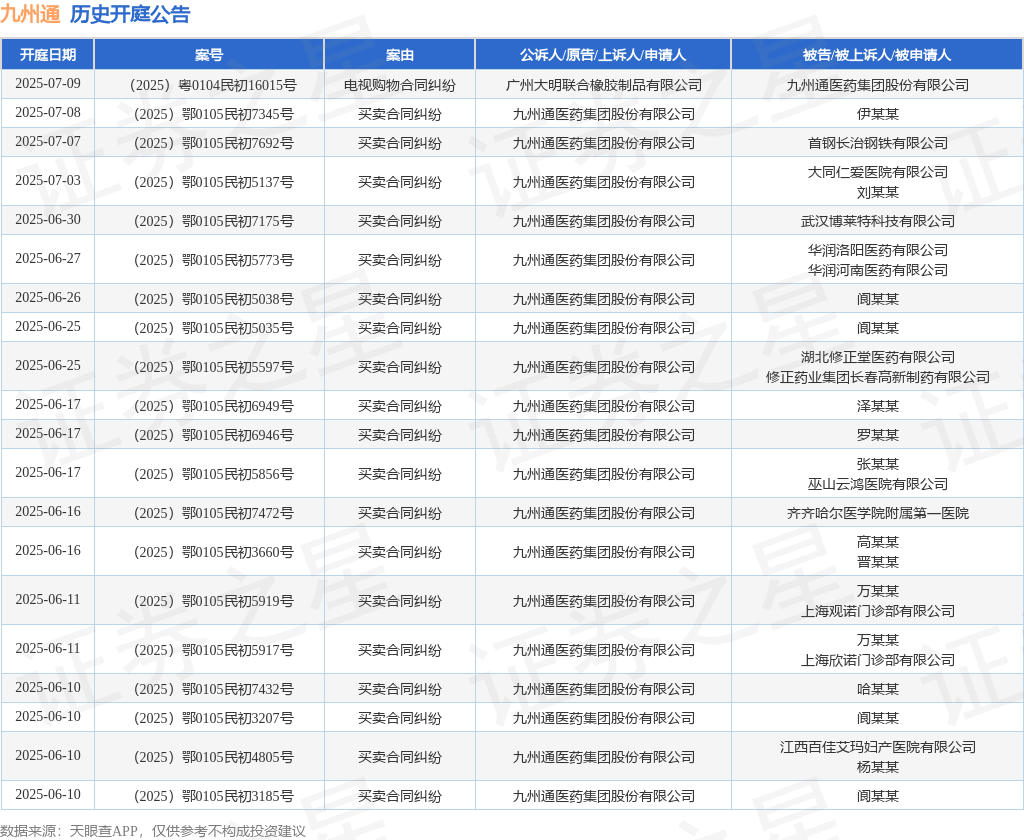Click date cell 2025-06-26
The image size is (1024, 840).
48,297
